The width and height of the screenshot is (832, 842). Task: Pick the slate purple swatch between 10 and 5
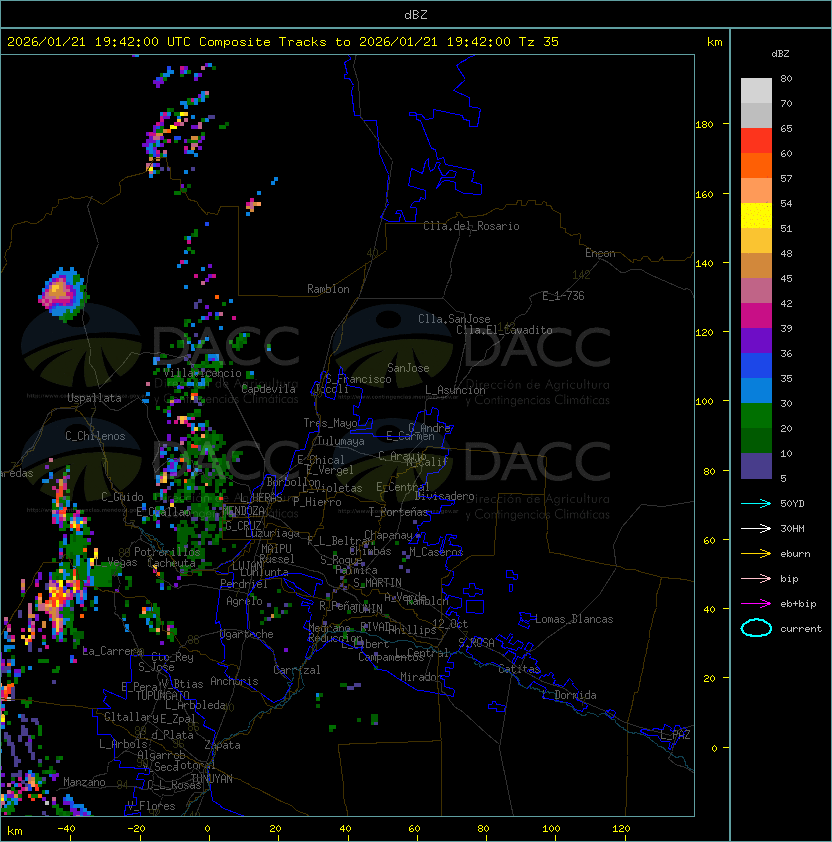click(756, 466)
